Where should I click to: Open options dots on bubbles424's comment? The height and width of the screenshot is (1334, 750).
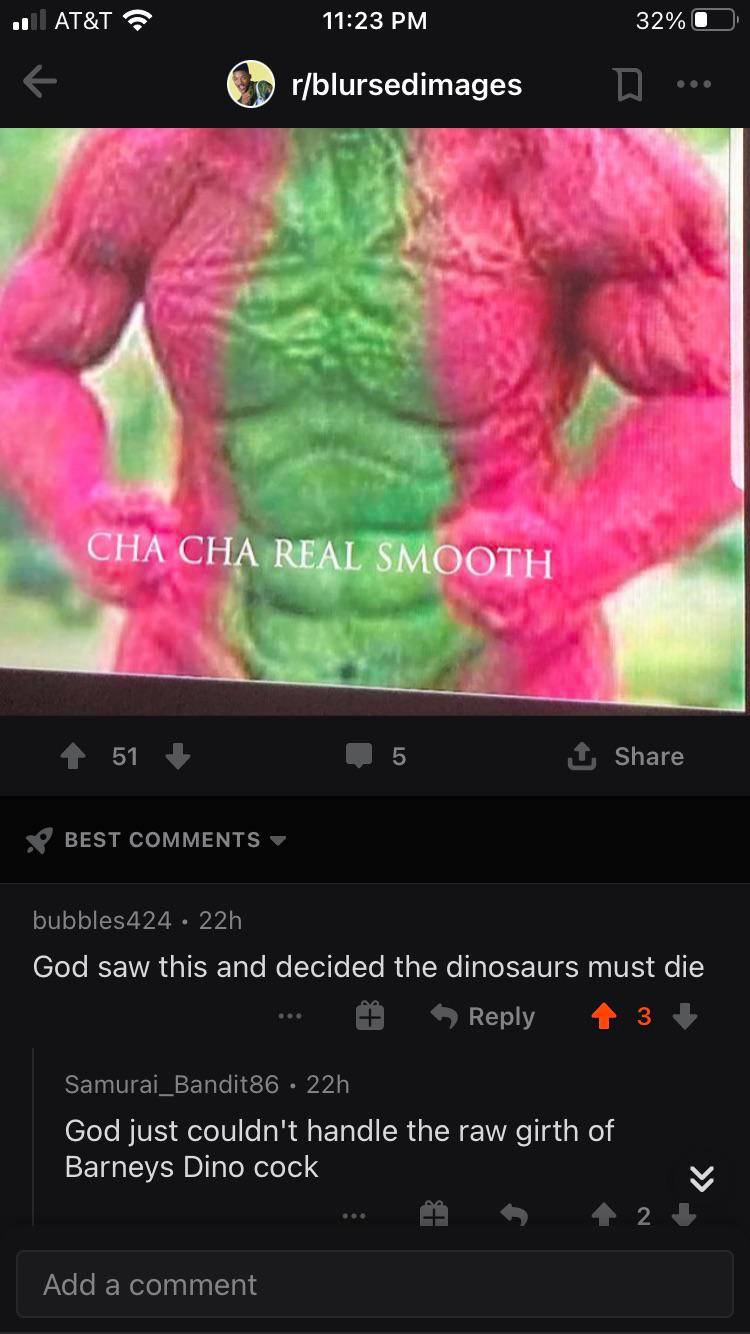click(x=290, y=1017)
